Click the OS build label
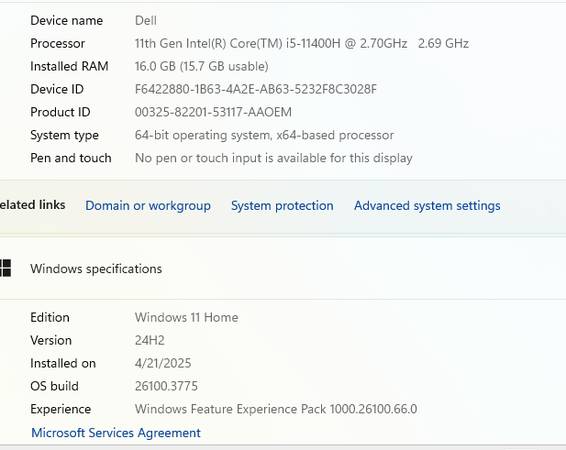The width and height of the screenshot is (566, 450). 54,386
